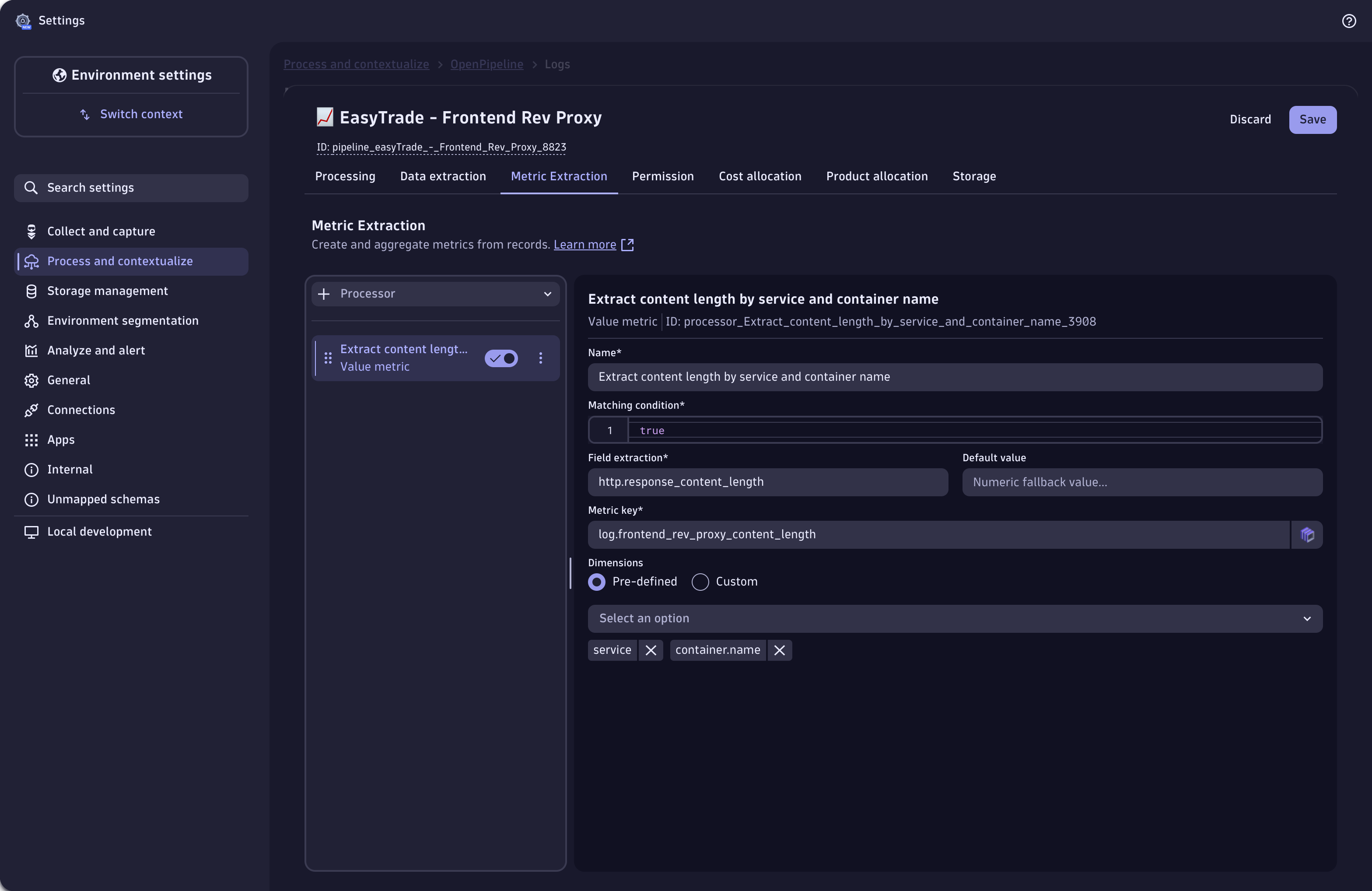1372x891 pixels.
Task: Open Local development settings
Action: point(99,531)
